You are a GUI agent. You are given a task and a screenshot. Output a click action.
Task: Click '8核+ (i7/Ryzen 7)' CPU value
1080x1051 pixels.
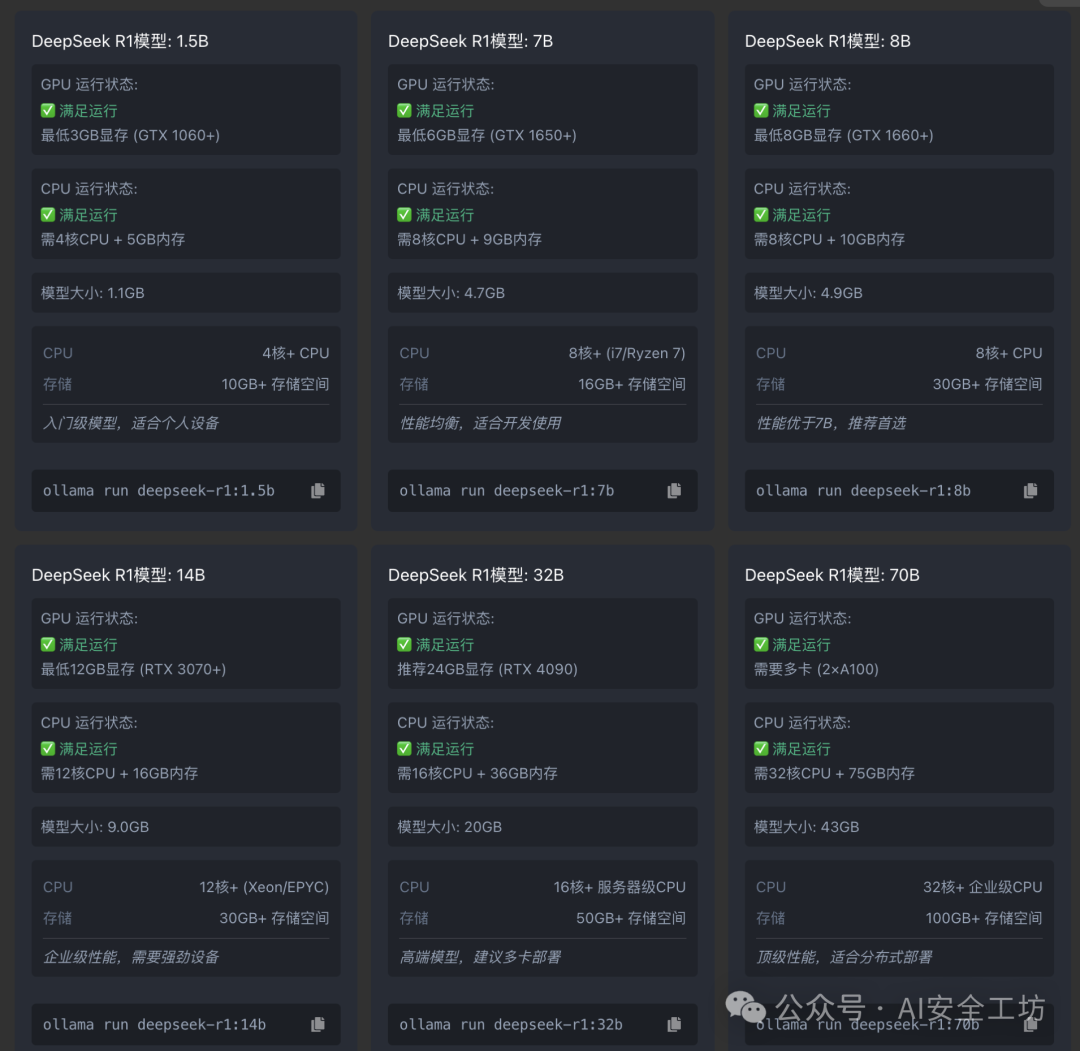[x=627, y=353]
